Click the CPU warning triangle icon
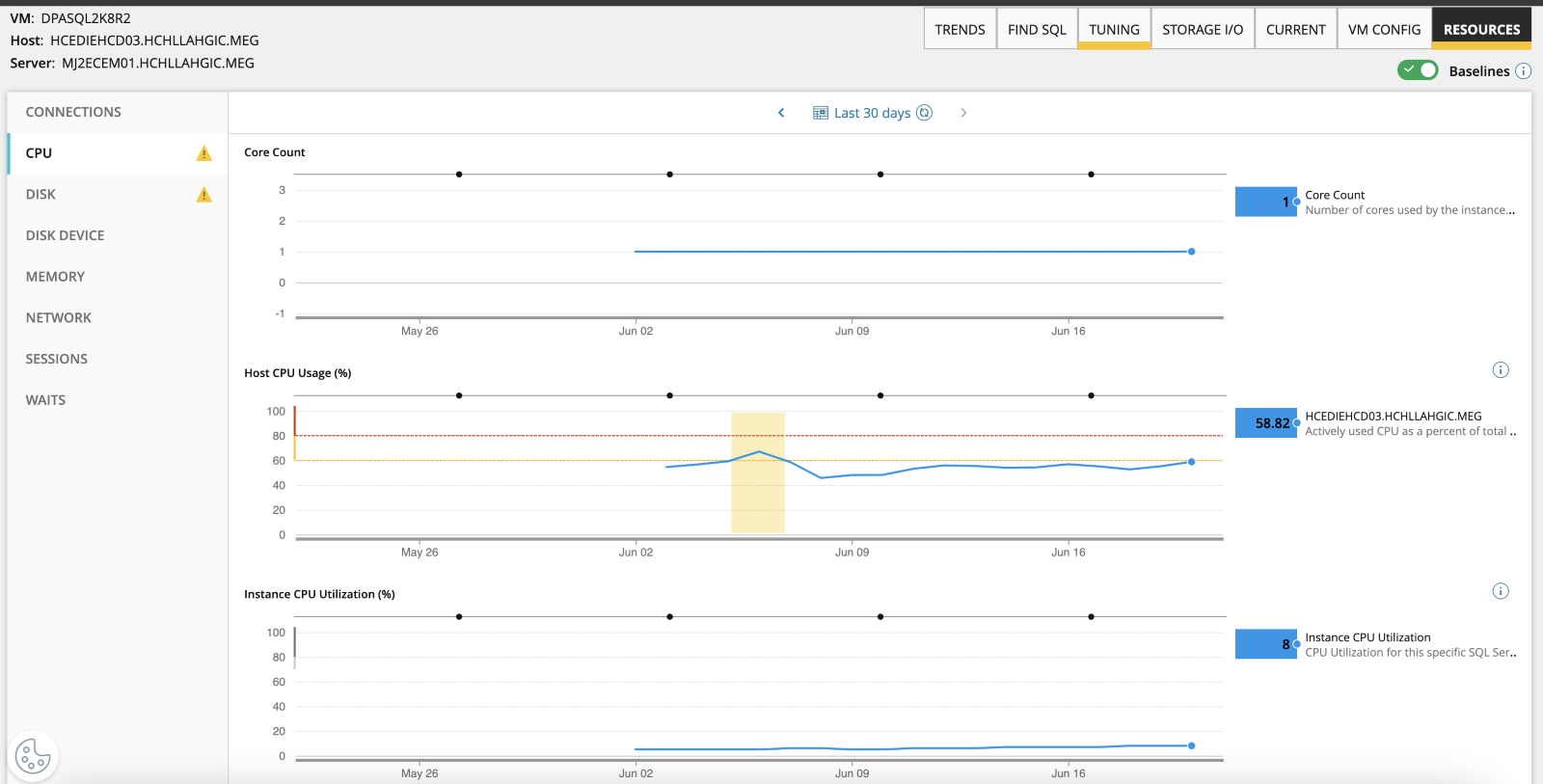Image resolution: width=1543 pixels, height=784 pixels. tap(203, 153)
